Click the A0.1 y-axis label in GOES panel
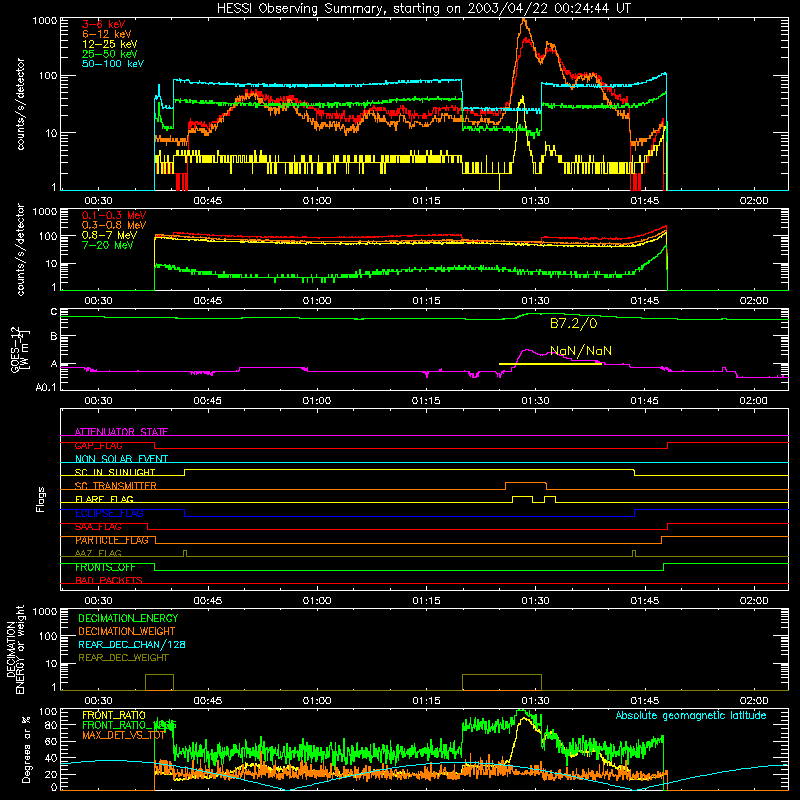 pyautogui.click(x=46, y=387)
